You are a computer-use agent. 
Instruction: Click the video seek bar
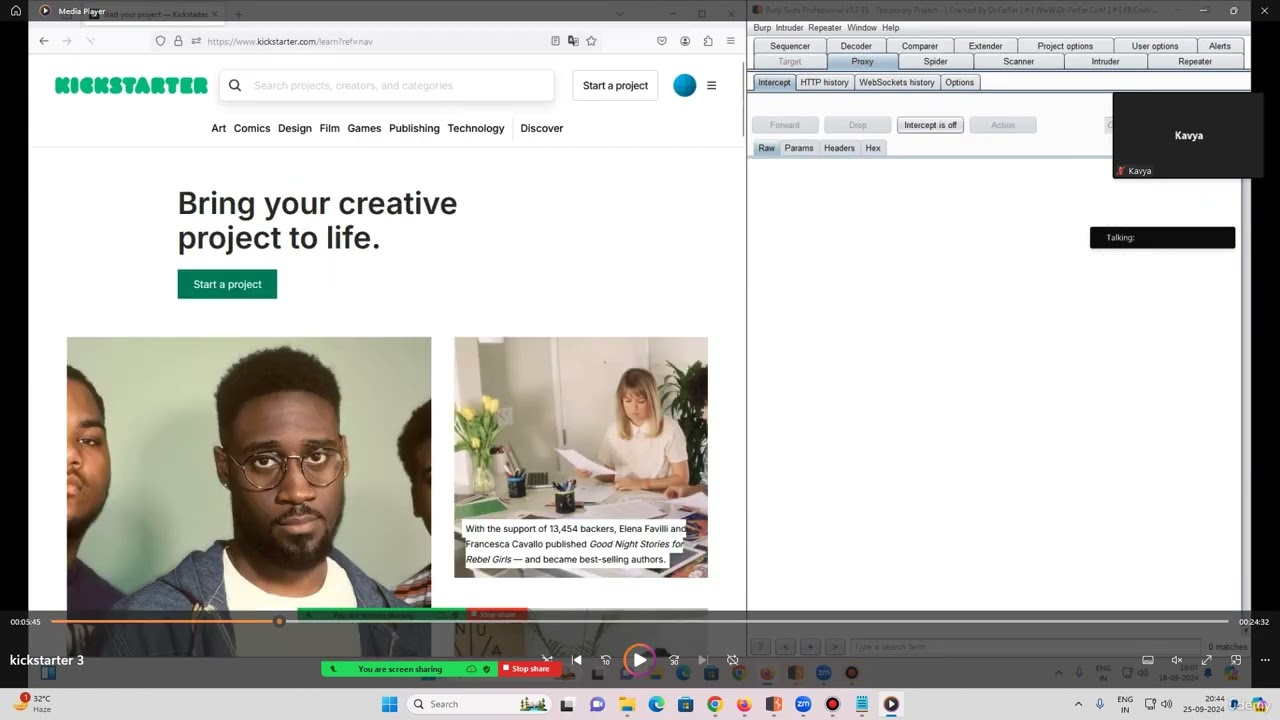click(x=640, y=622)
